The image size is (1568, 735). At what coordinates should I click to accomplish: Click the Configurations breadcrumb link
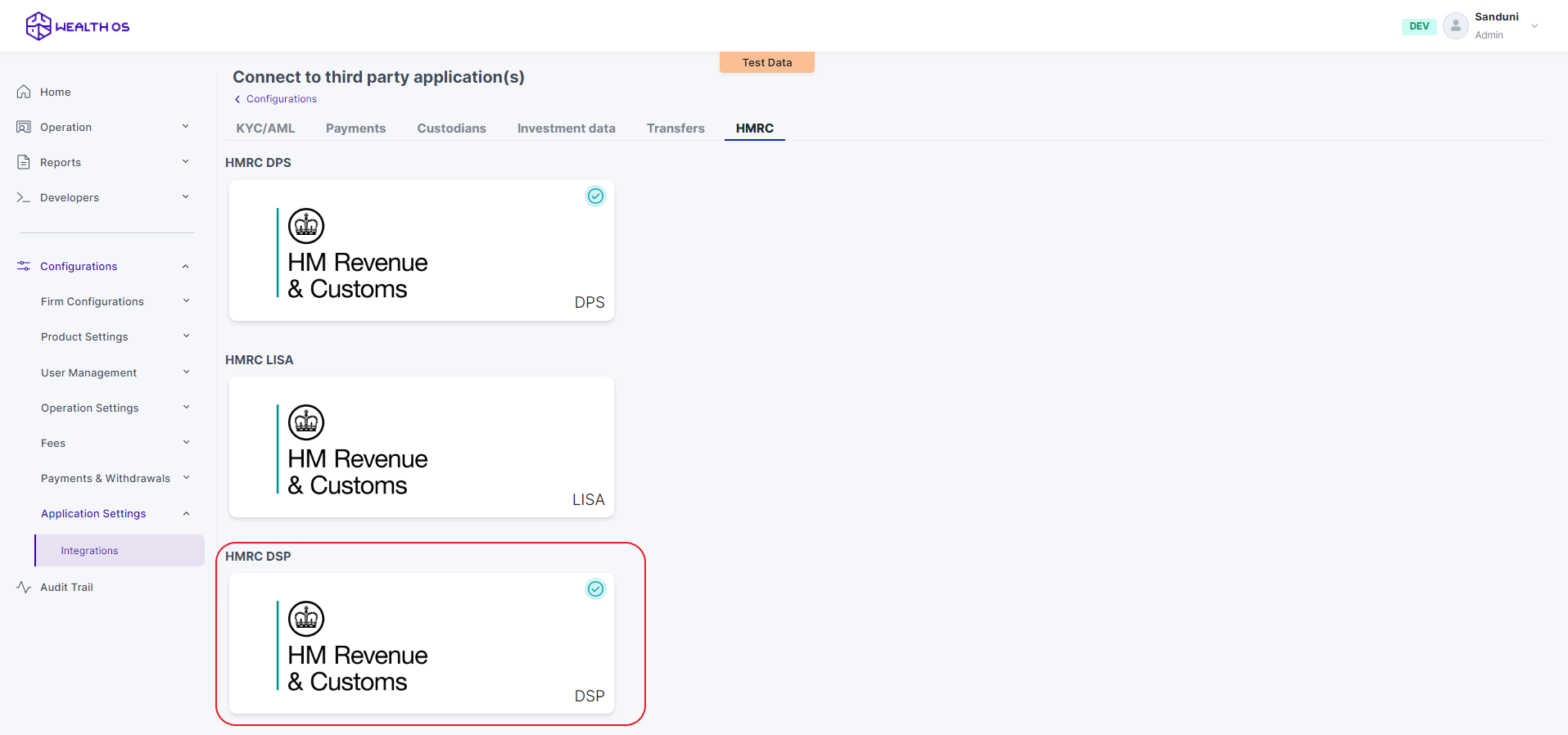coord(282,99)
